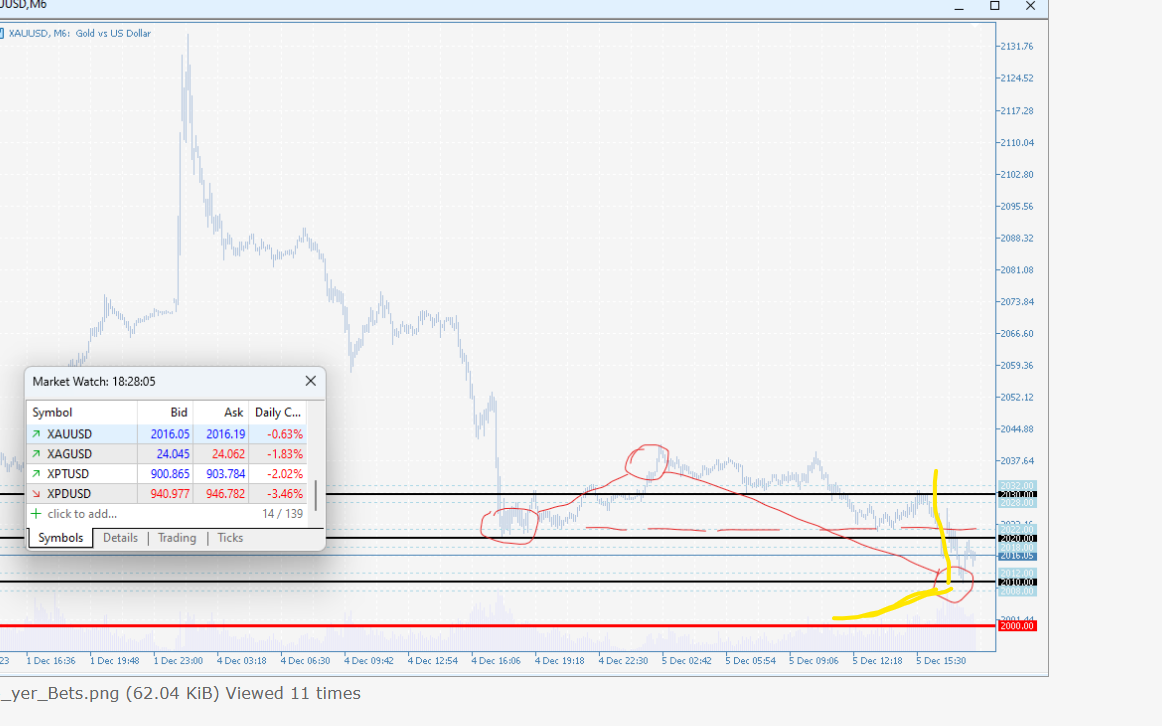1162x726 pixels.
Task: Click XAGUSD ask value 24.062
Action: [x=228, y=453]
